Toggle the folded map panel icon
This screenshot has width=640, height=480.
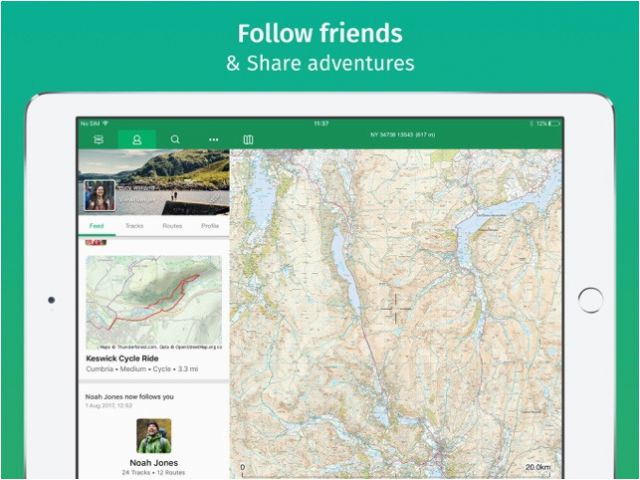click(x=248, y=140)
